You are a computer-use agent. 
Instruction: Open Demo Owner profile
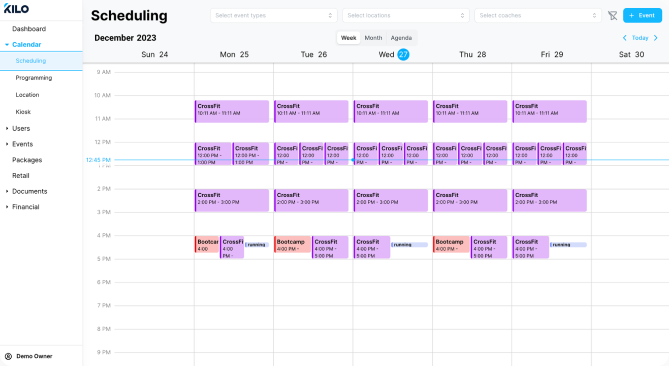(34, 356)
